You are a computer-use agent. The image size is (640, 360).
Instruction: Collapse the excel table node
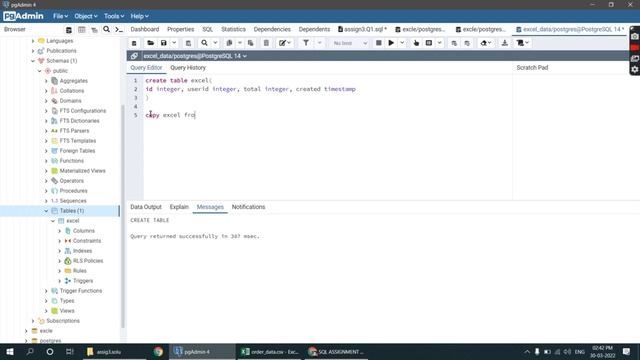[x=53, y=221]
